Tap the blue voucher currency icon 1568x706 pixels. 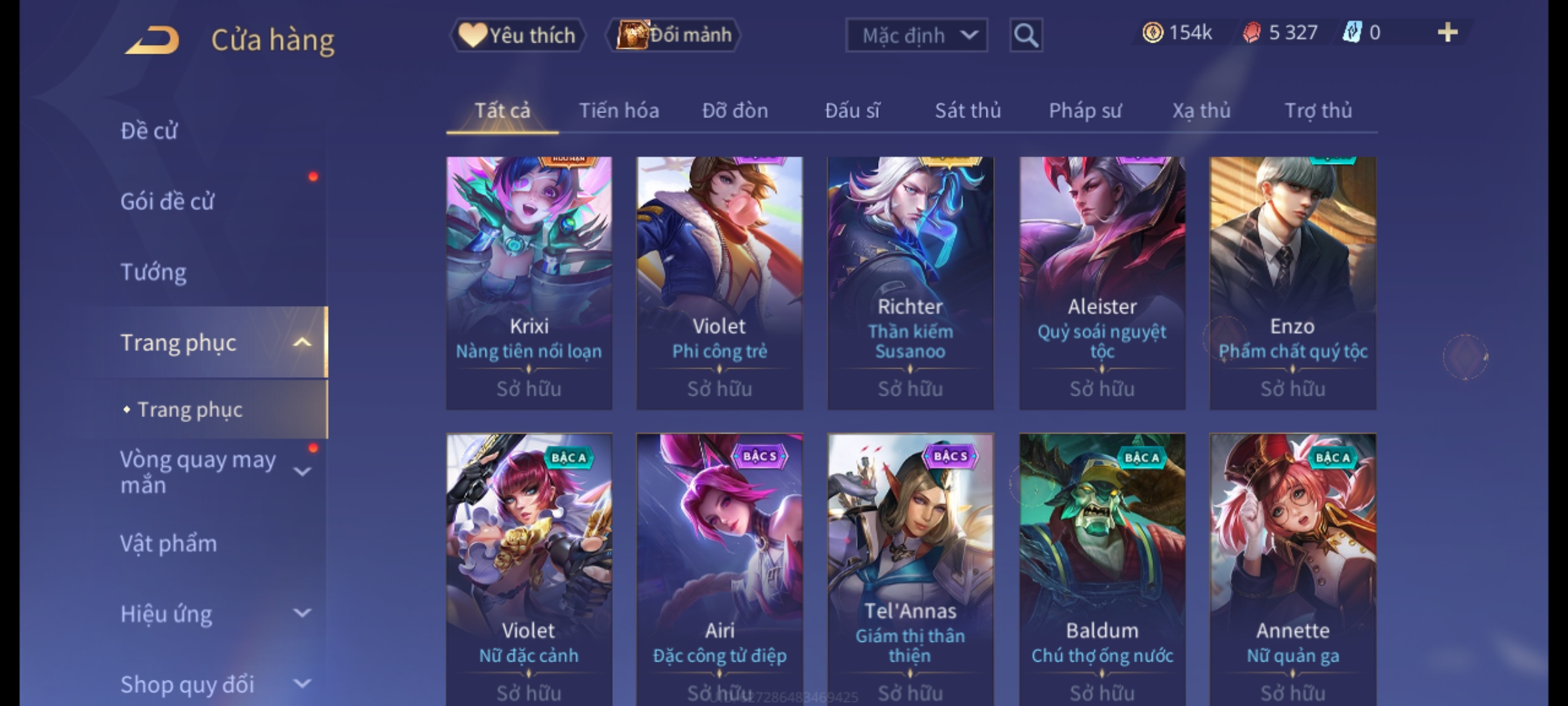point(1352,33)
